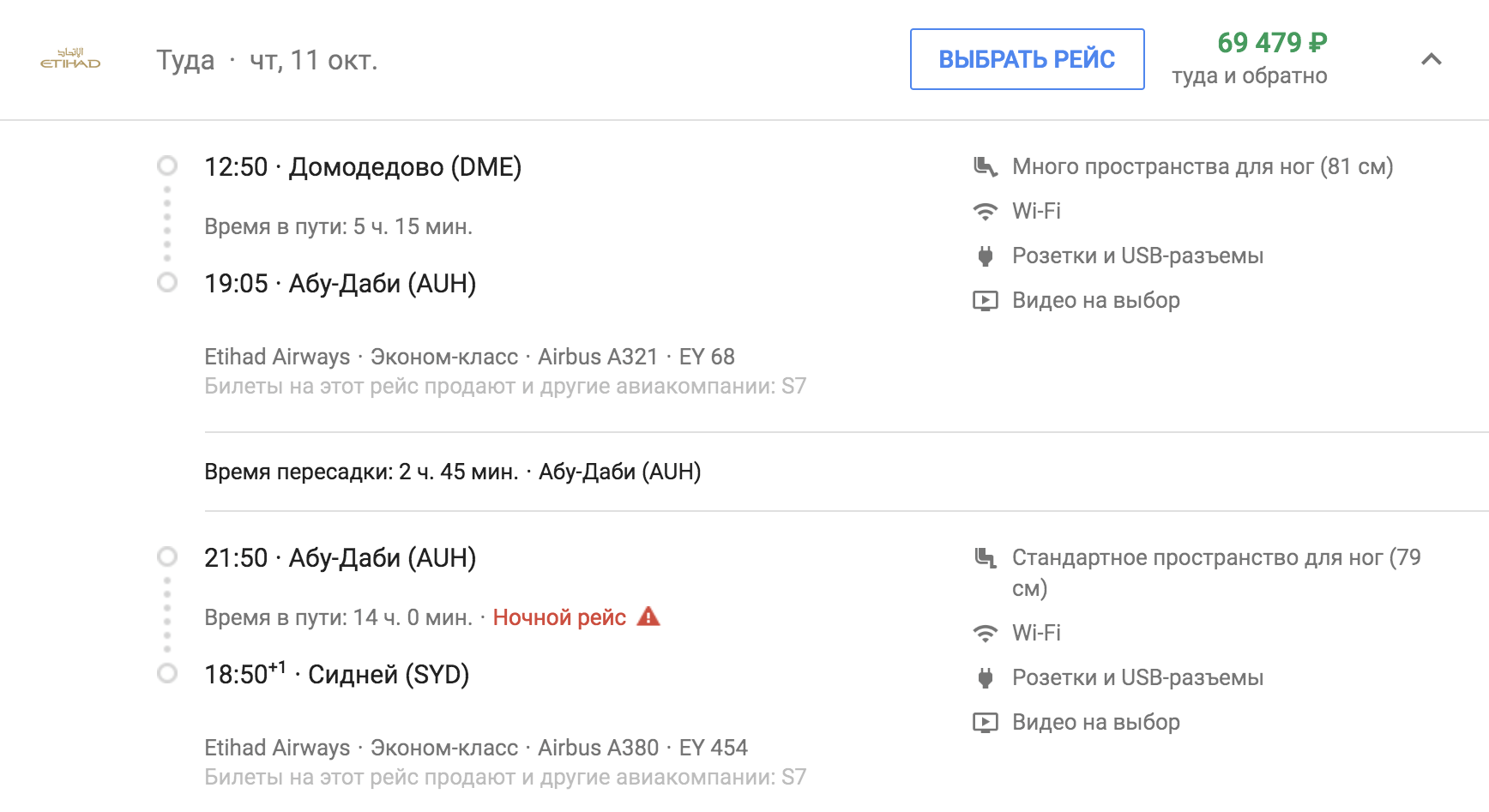Viewport: 1489px width, 812px height.
Task: Click 'Wi-Fi' label of Sydney flight
Action: point(1036,633)
